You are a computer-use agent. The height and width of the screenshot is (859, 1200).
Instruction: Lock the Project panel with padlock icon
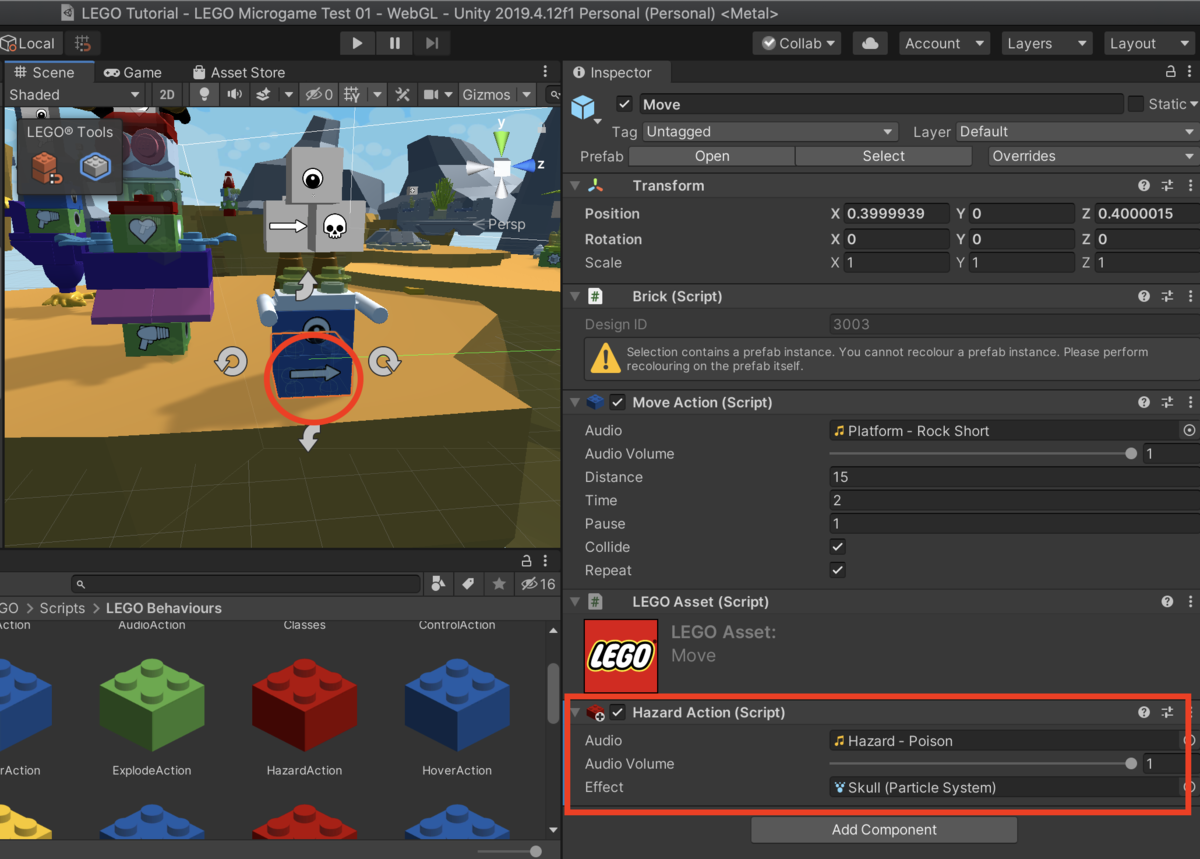click(526, 561)
